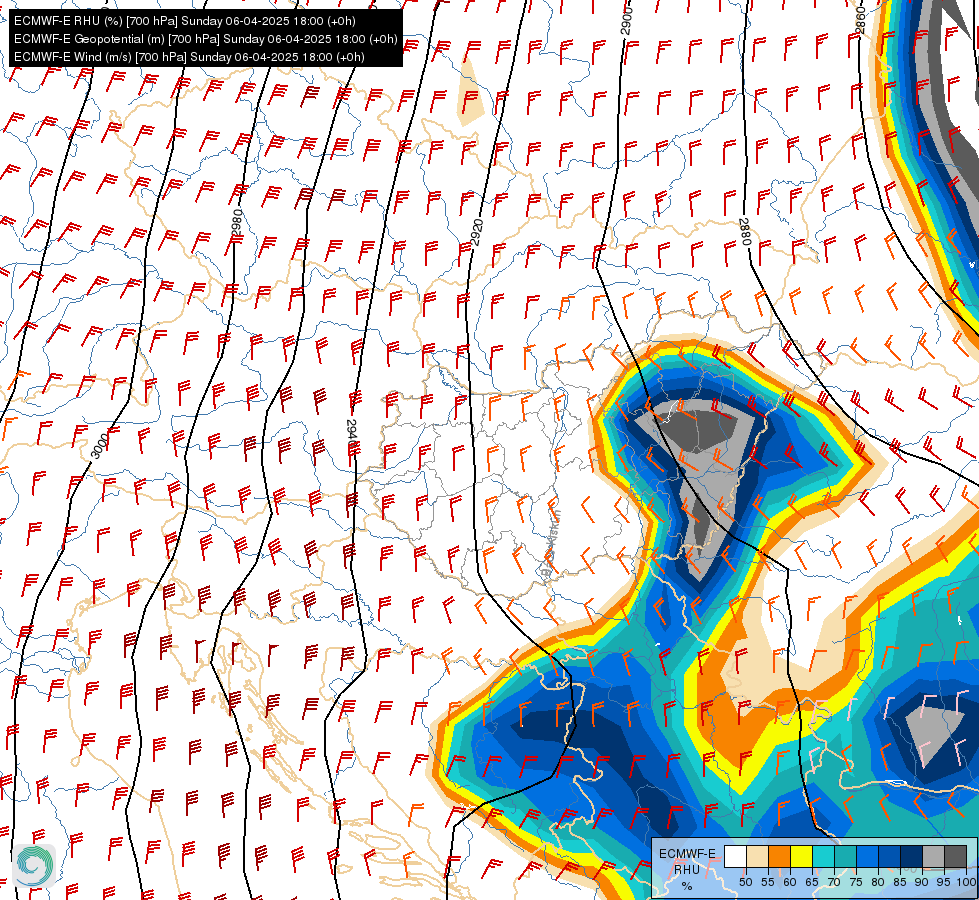
Task: Click the dark gray 95-100% legend swatch
Action: [x=955, y=856]
